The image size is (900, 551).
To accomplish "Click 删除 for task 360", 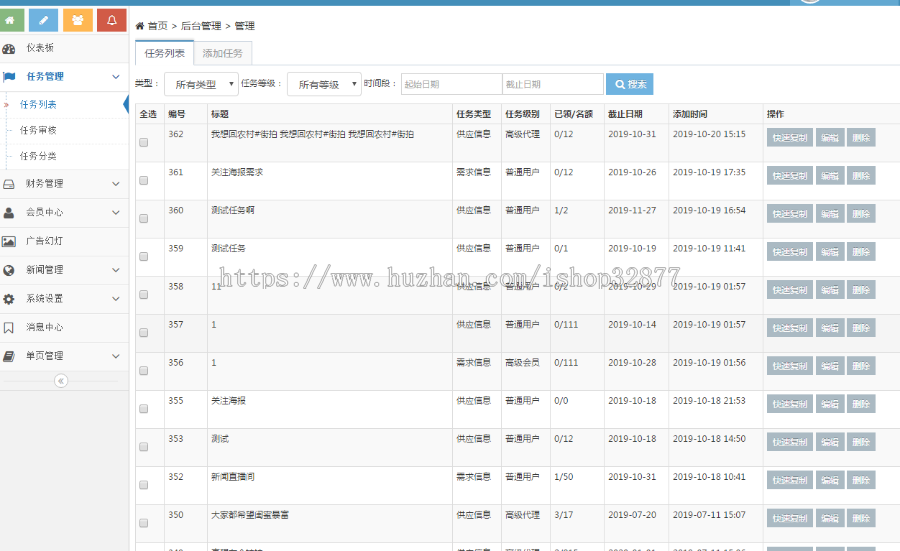I will click(861, 214).
